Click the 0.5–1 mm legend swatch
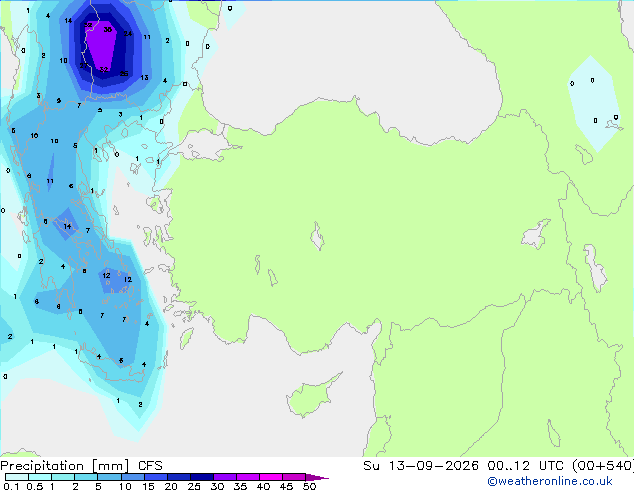Screen dimensions: 634x490 click(x=40, y=477)
